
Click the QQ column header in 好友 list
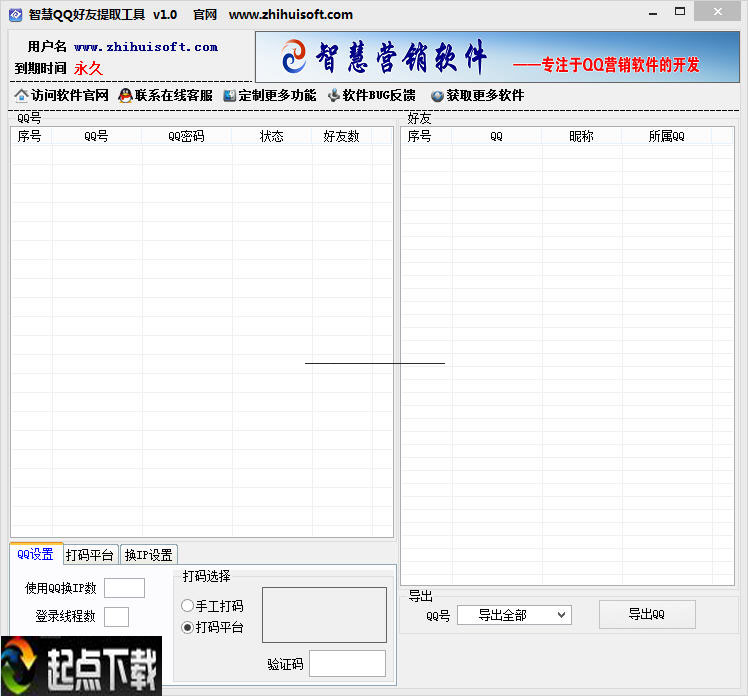pos(497,136)
